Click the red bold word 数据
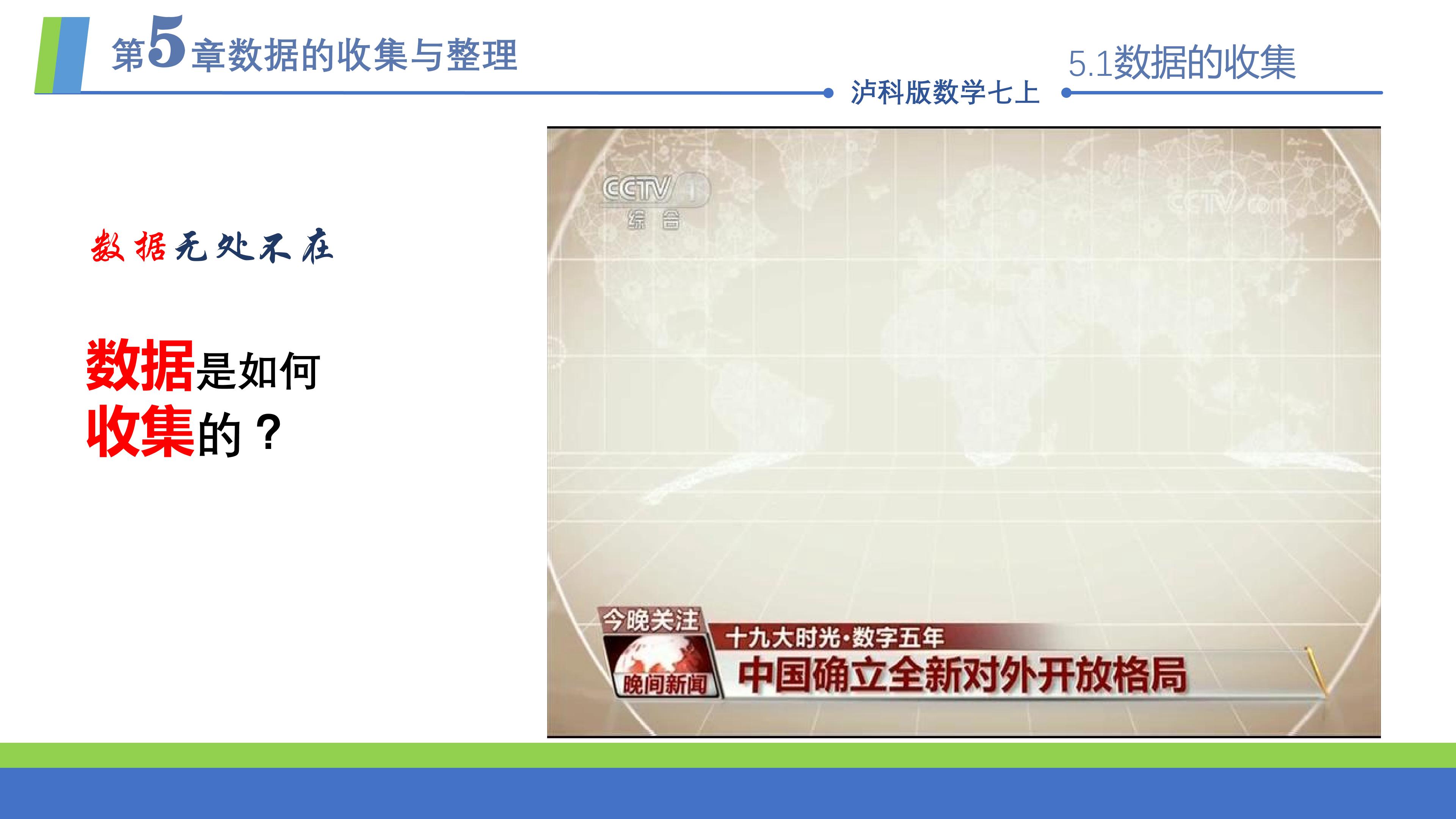The height and width of the screenshot is (819, 1456). pyautogui.click(x=140, y=366)
